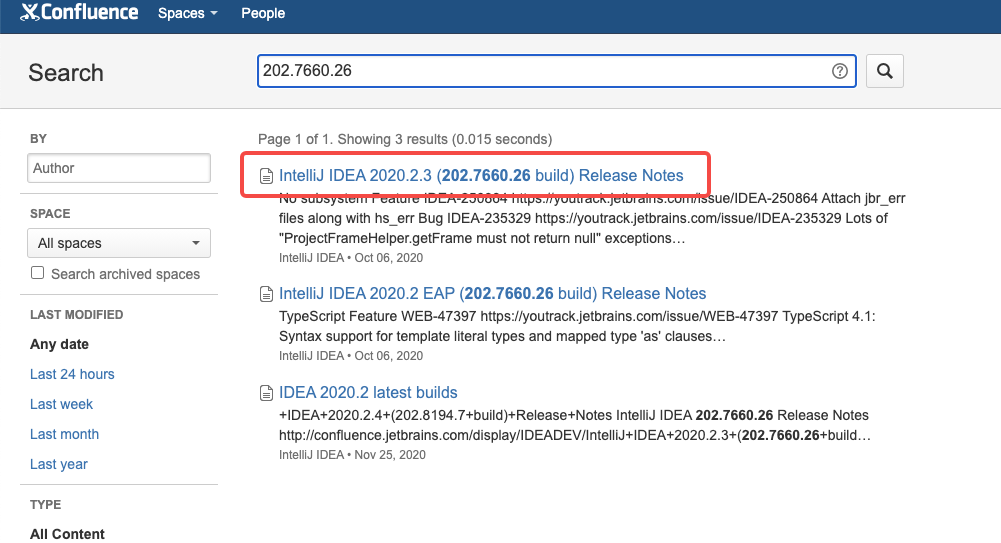Select the All Content type filter

[x=67, y=534]
